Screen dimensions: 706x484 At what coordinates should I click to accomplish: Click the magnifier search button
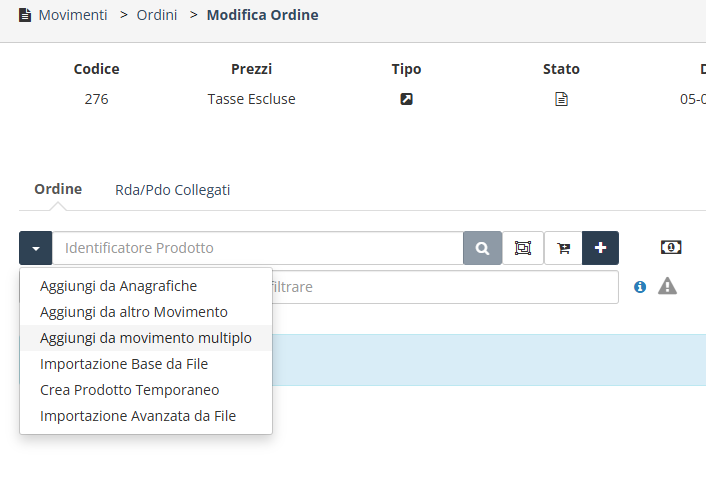click(x=482, y=248)
